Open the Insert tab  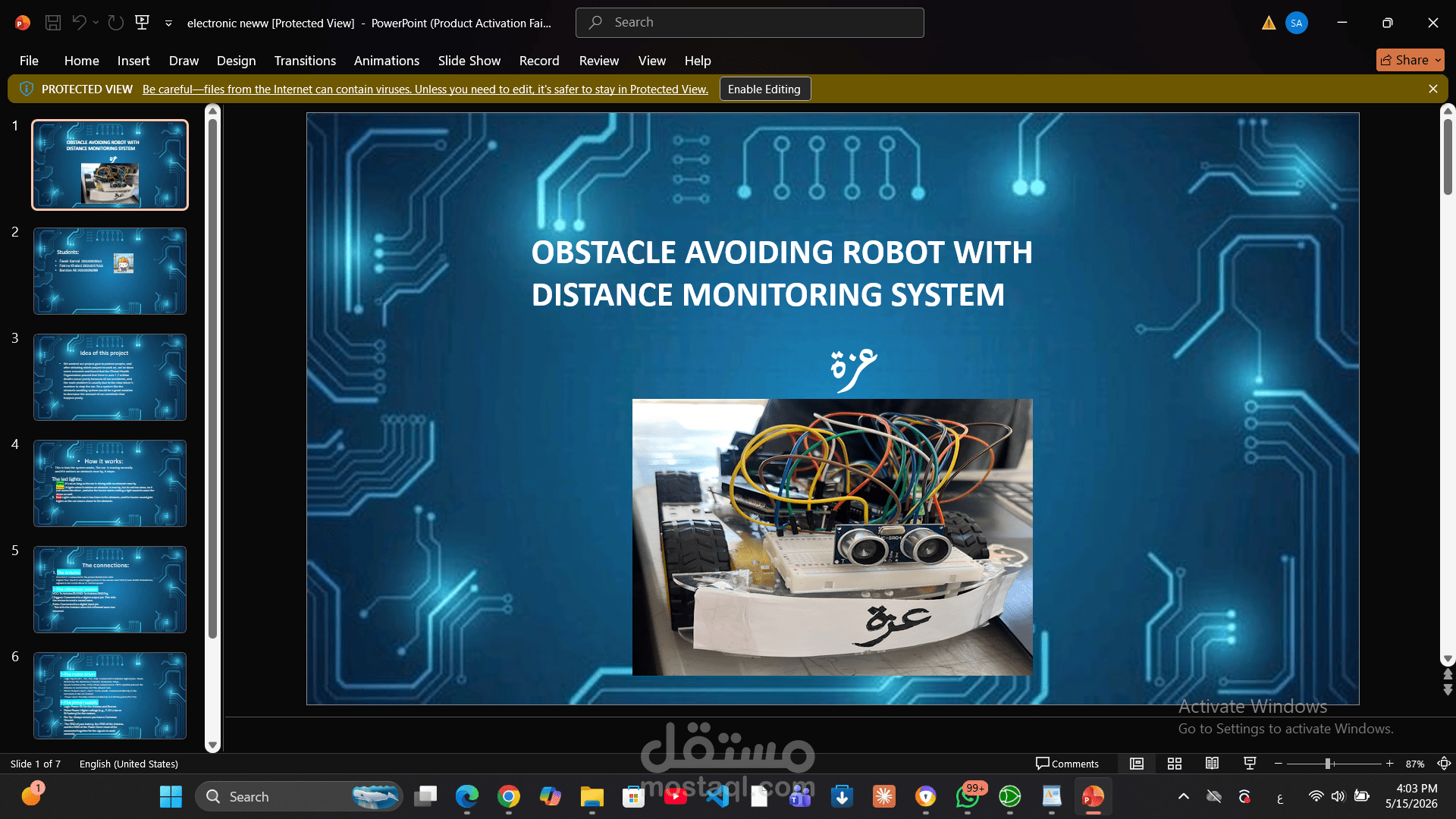[133, 61]
